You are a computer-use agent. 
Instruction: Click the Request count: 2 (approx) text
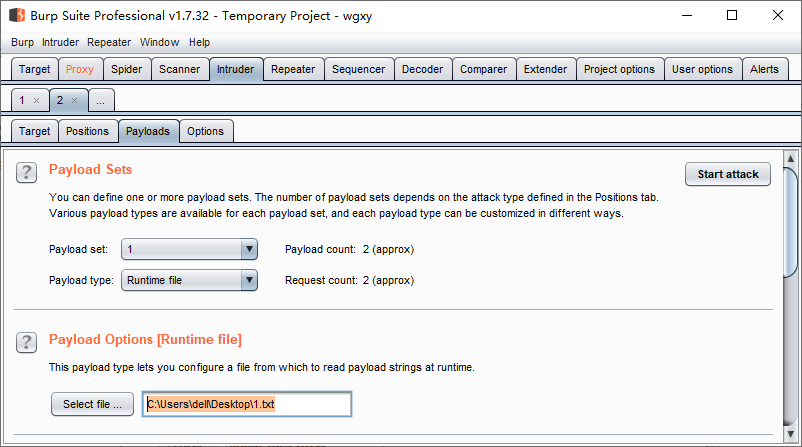pos(349,280)
